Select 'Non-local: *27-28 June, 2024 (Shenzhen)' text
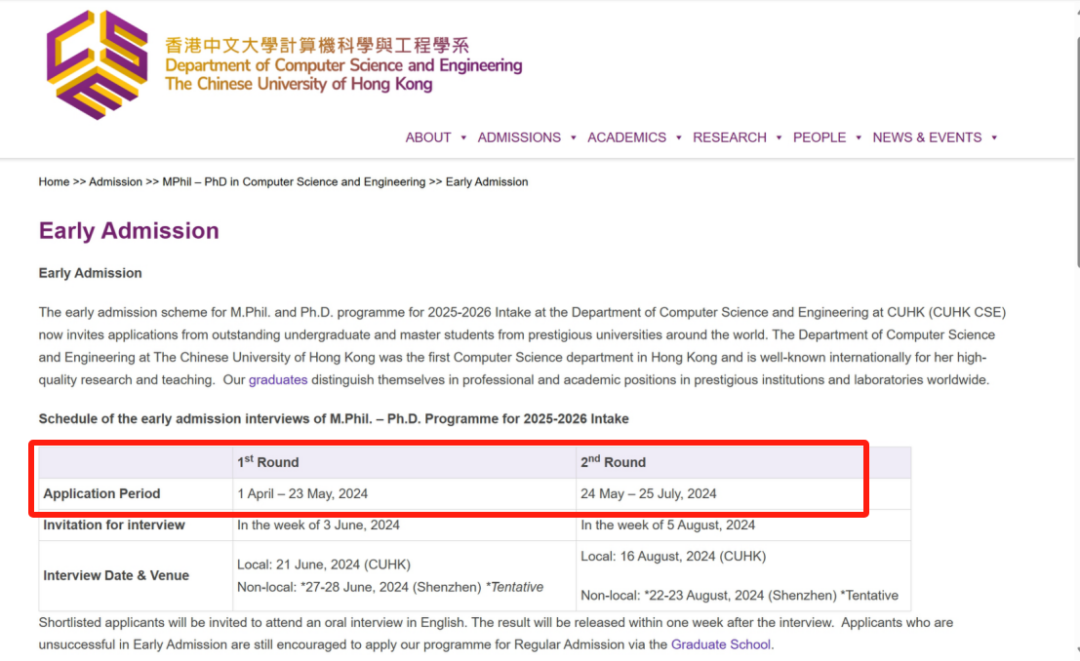This screenshot has width=1080, height=661. pos(359,587)
